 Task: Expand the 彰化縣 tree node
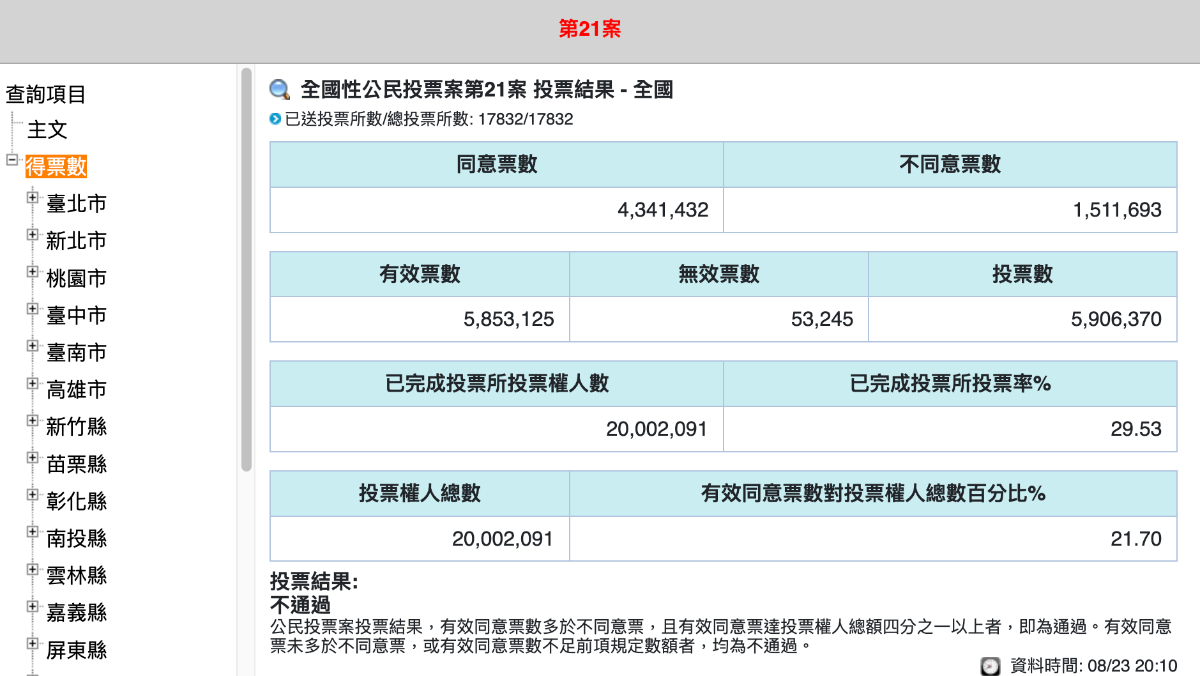click(x=33, y=494)
